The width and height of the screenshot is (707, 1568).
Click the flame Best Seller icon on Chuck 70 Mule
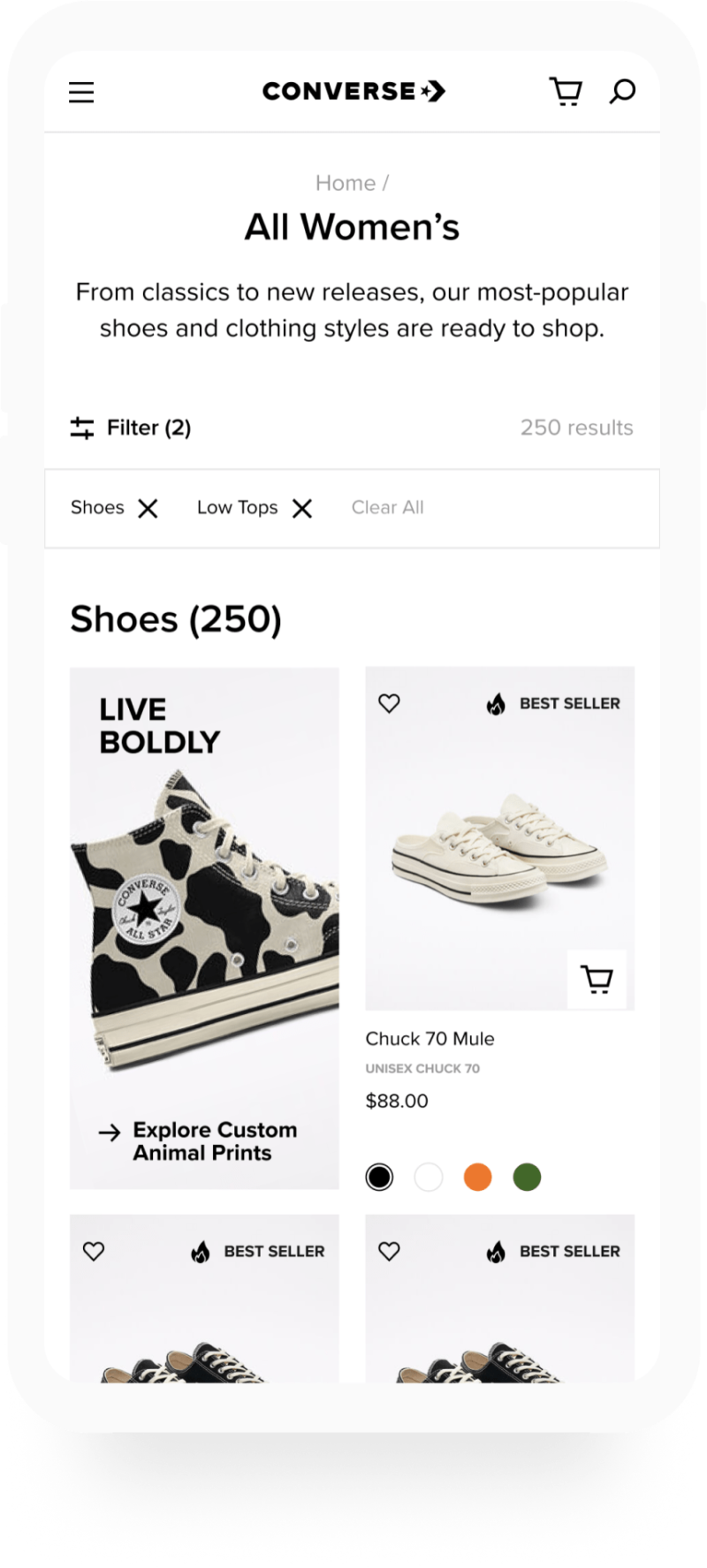click(496, 703)
